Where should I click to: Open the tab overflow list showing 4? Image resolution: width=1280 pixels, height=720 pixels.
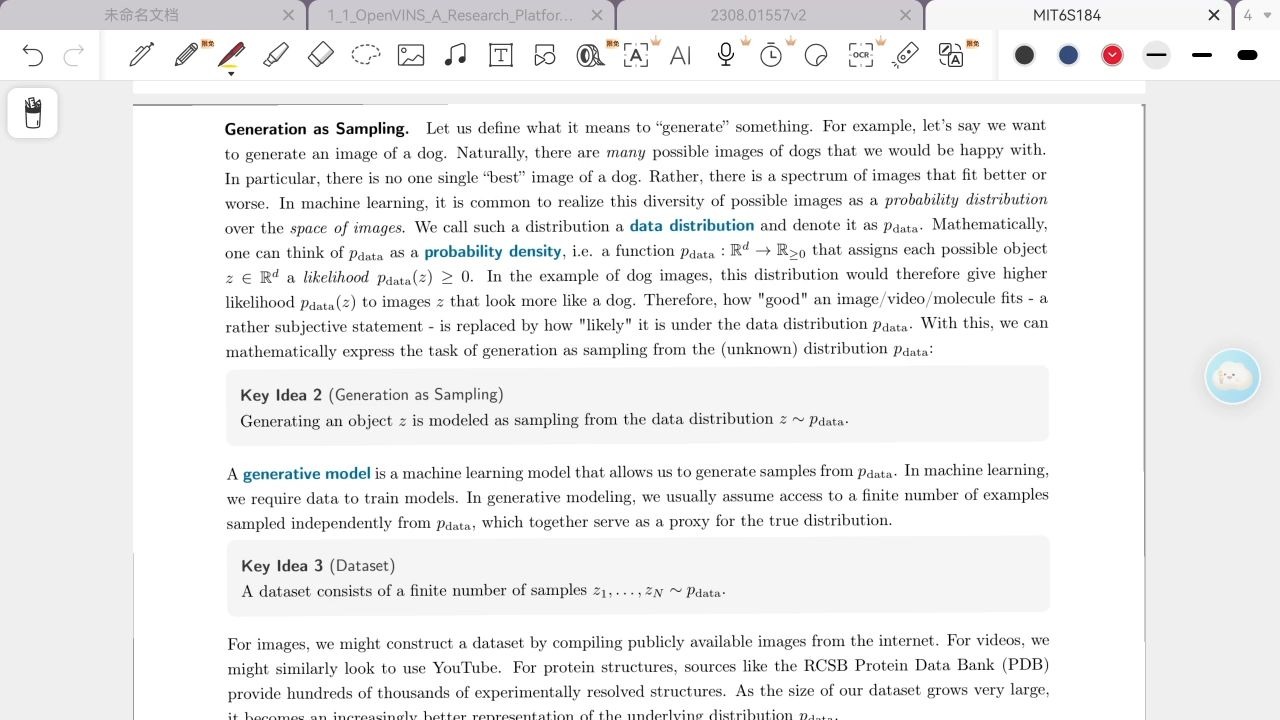[x=1257, y=15]
